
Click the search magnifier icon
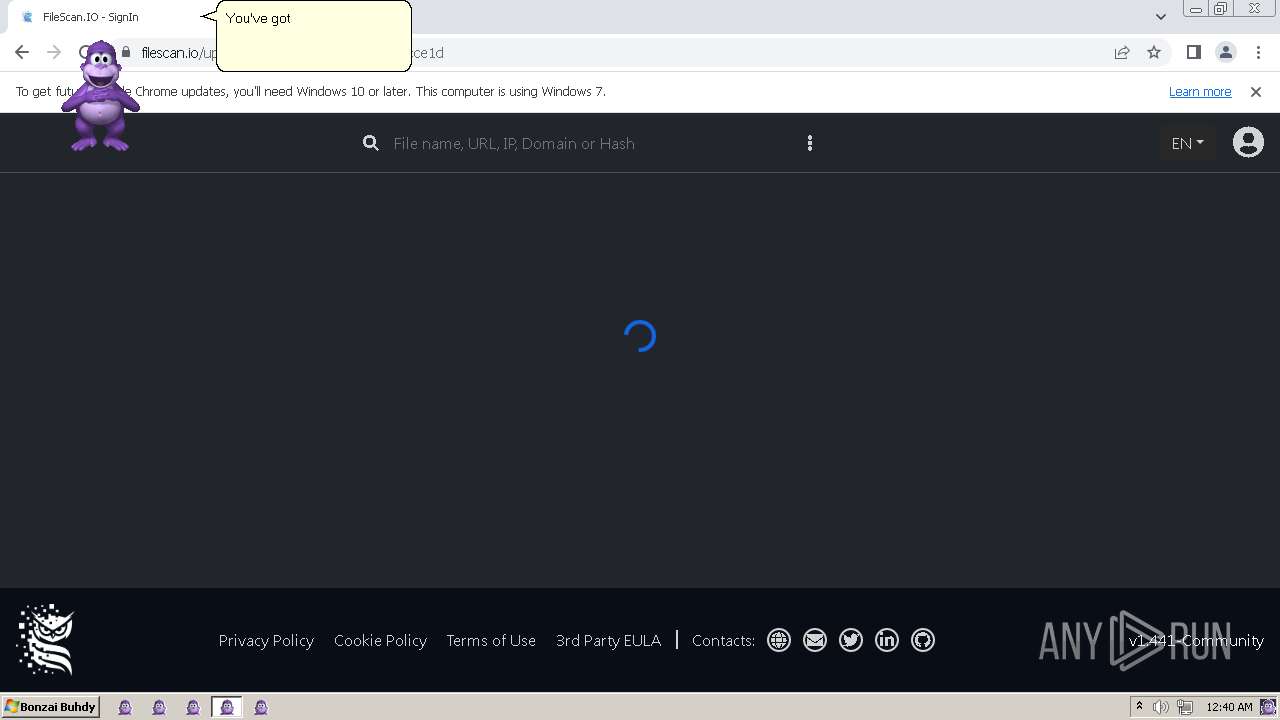coord(371,143)
